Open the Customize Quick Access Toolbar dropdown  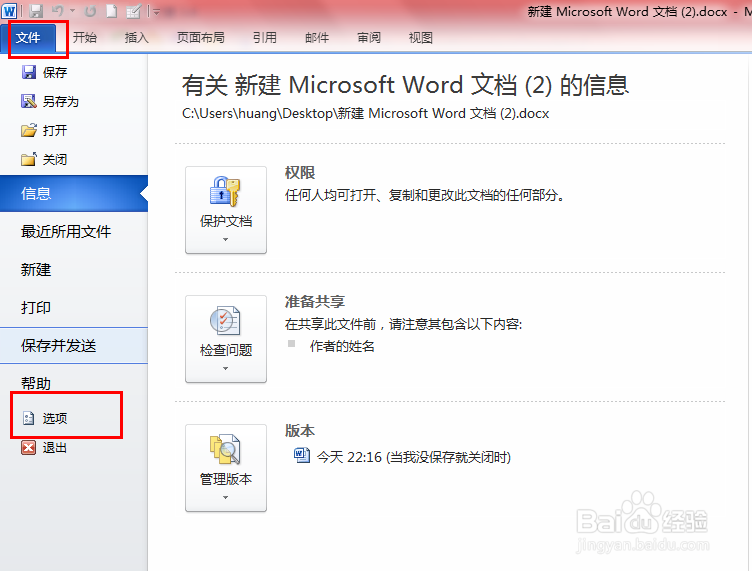pos(156,11)
